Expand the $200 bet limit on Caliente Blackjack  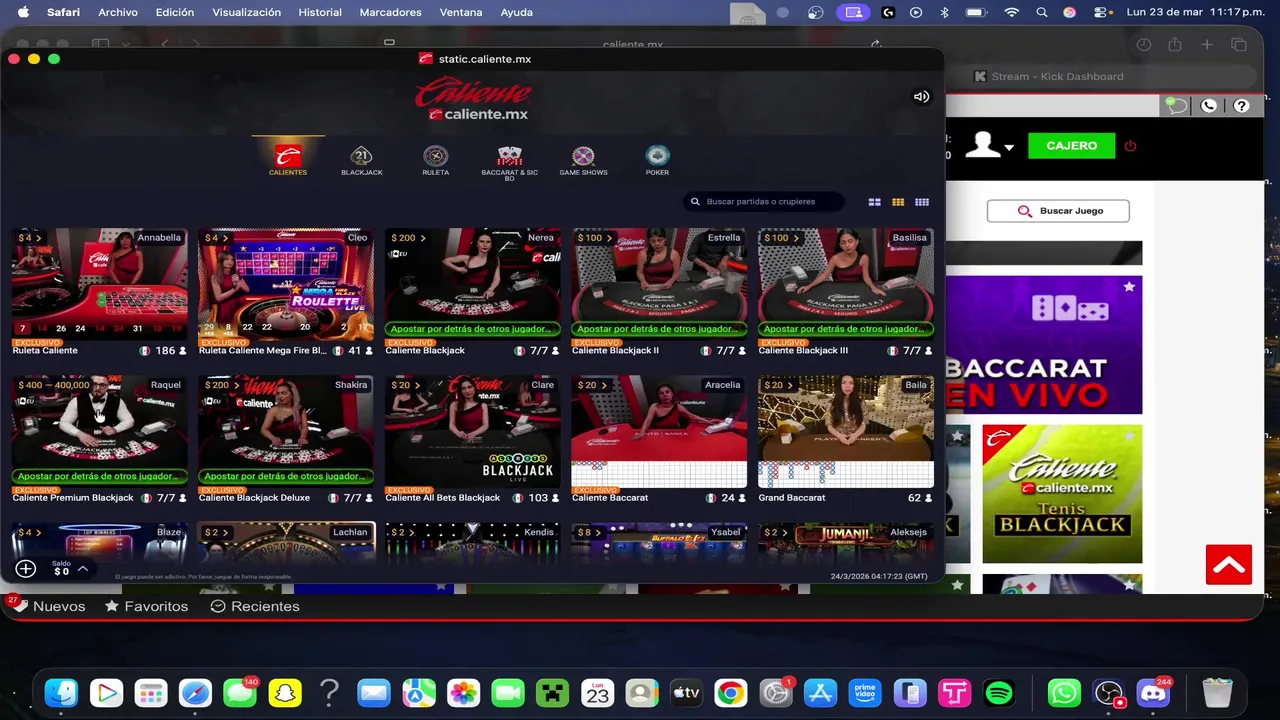[409, 238]
